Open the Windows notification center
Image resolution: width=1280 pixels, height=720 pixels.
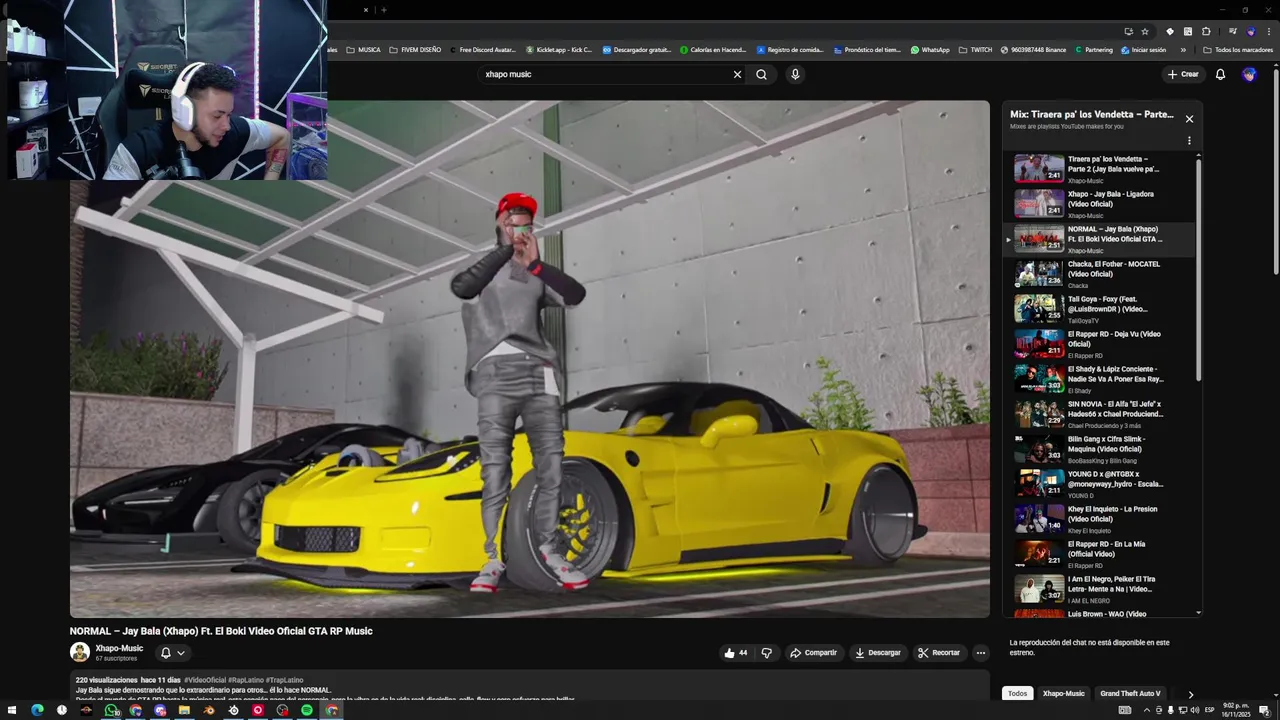tap(1264, 710)
